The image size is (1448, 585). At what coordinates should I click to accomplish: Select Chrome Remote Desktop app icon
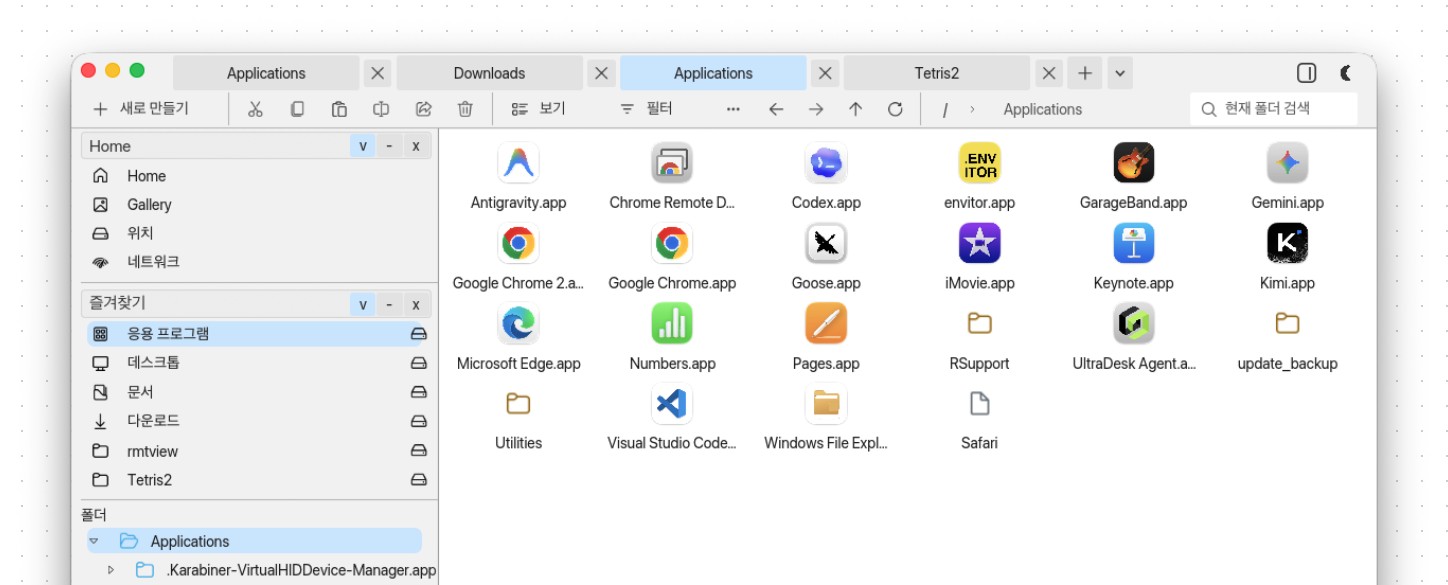click(672, 163)
